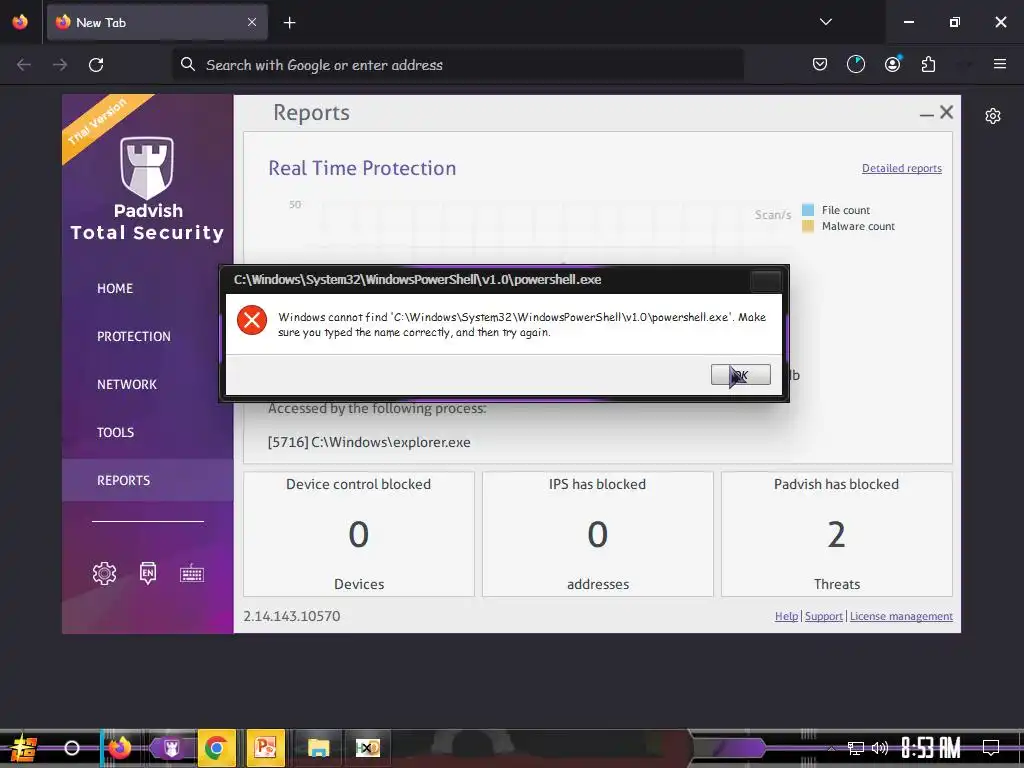Close the powershell.exe error dialog
Image resolution: width=1024 pixels, height=768 pixels.
[765, 281]
